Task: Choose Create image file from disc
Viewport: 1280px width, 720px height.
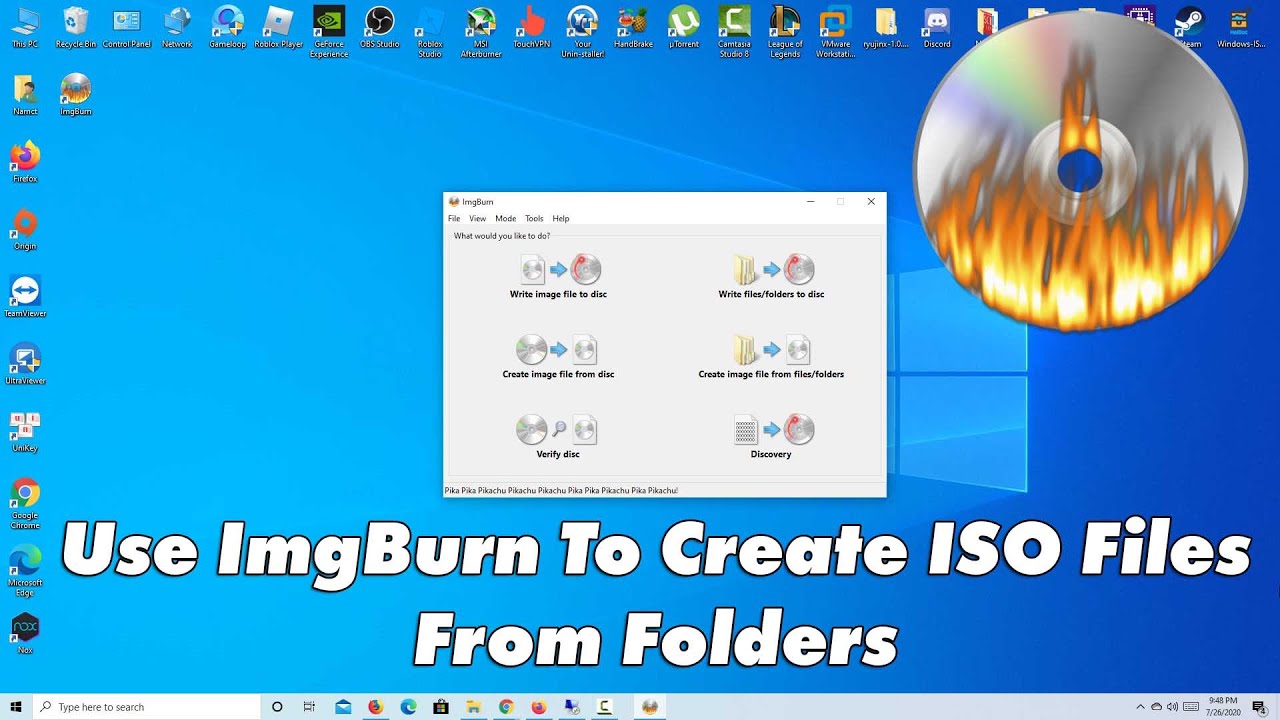Action: pos(558,357)
